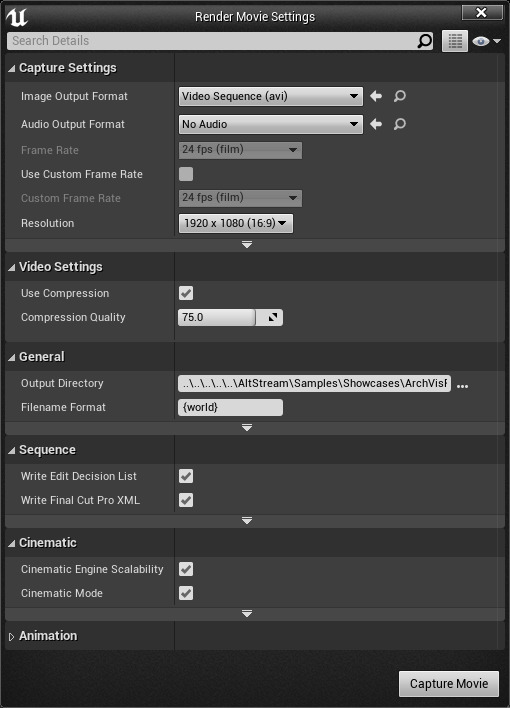
Task: Click the Filename Format {world} field
Action: (x=230, y=407)
